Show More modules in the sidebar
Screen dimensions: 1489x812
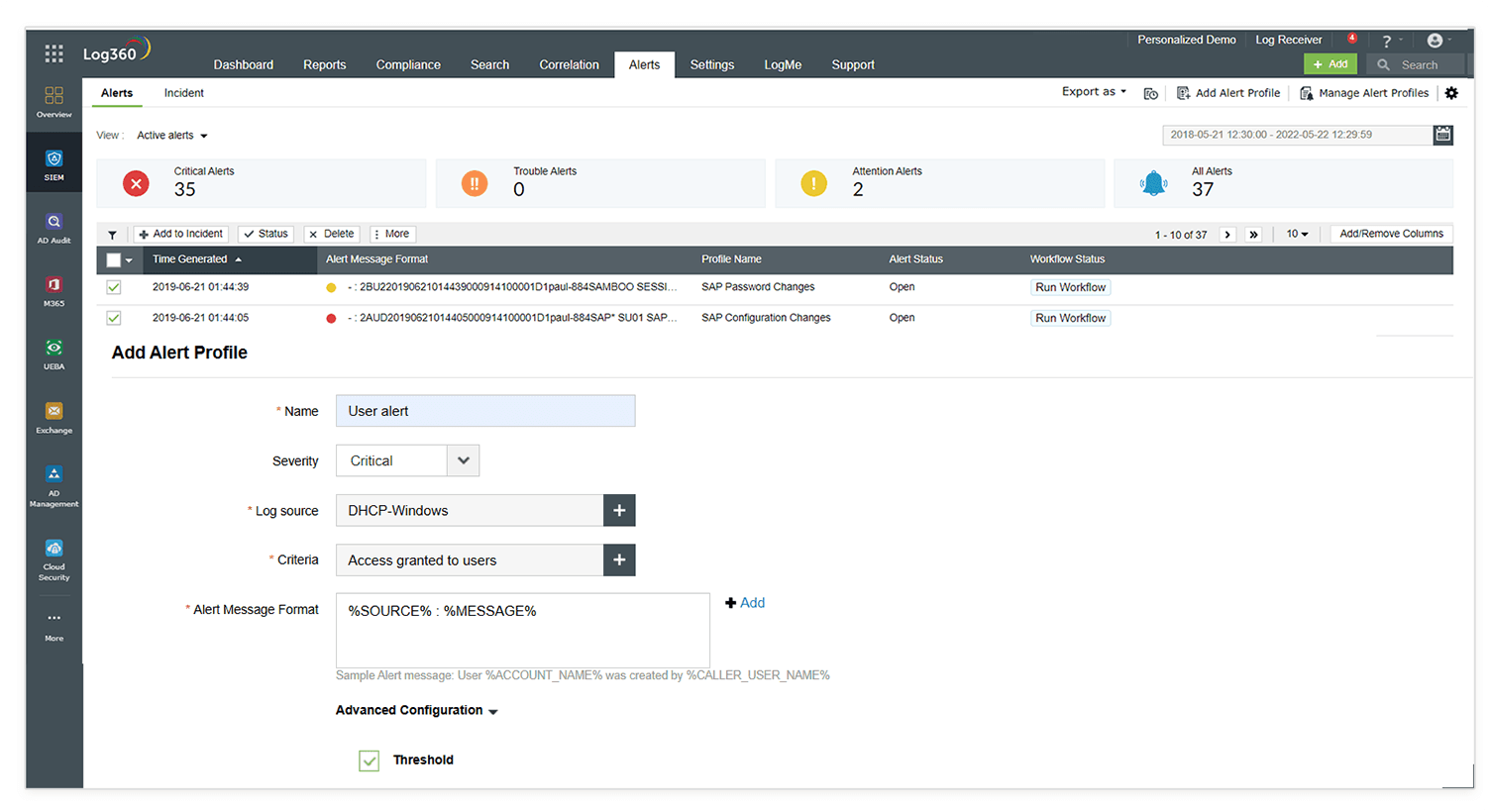click(x=53, y=626)
